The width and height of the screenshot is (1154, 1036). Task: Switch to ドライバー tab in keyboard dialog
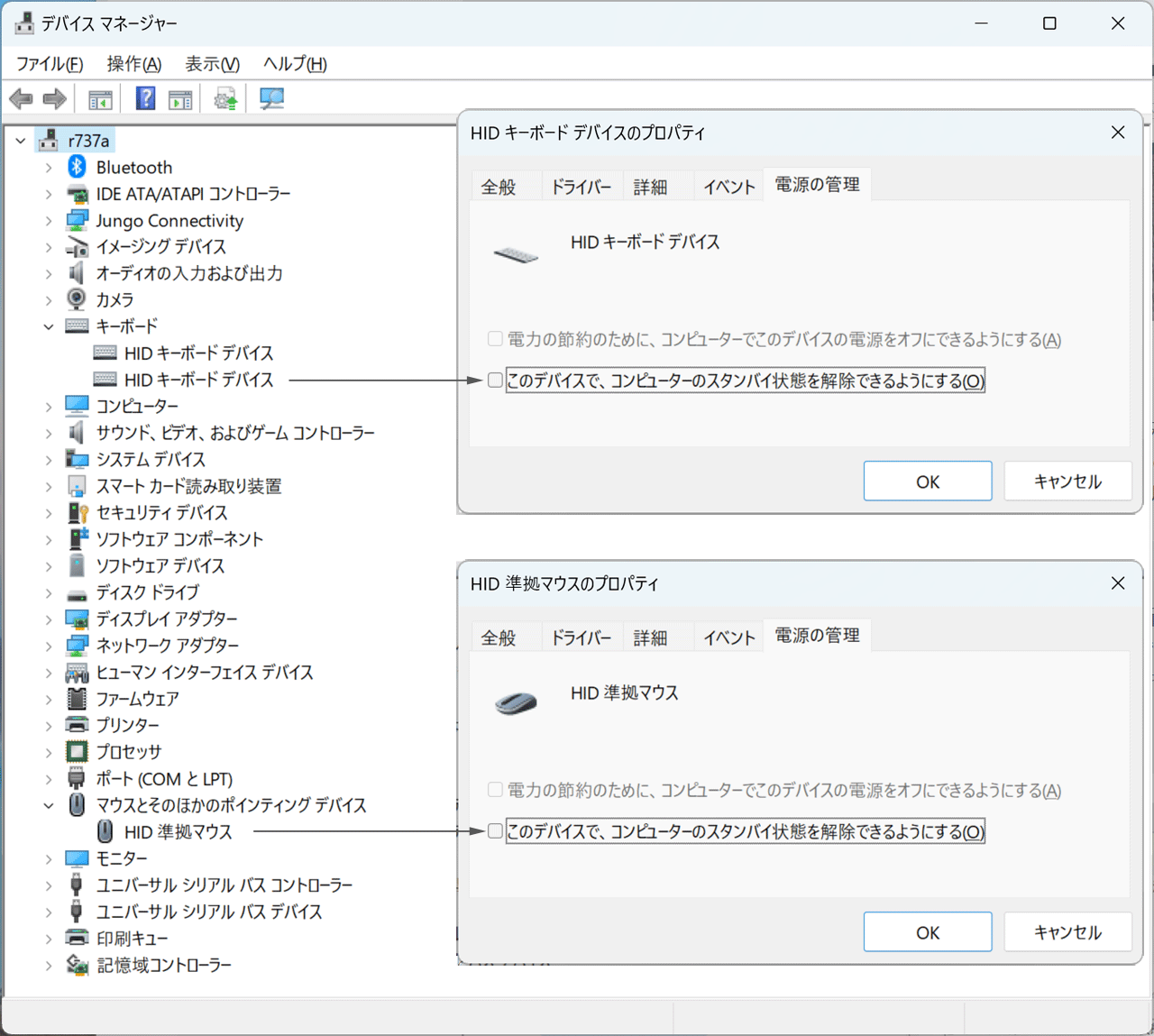(582, 187)
